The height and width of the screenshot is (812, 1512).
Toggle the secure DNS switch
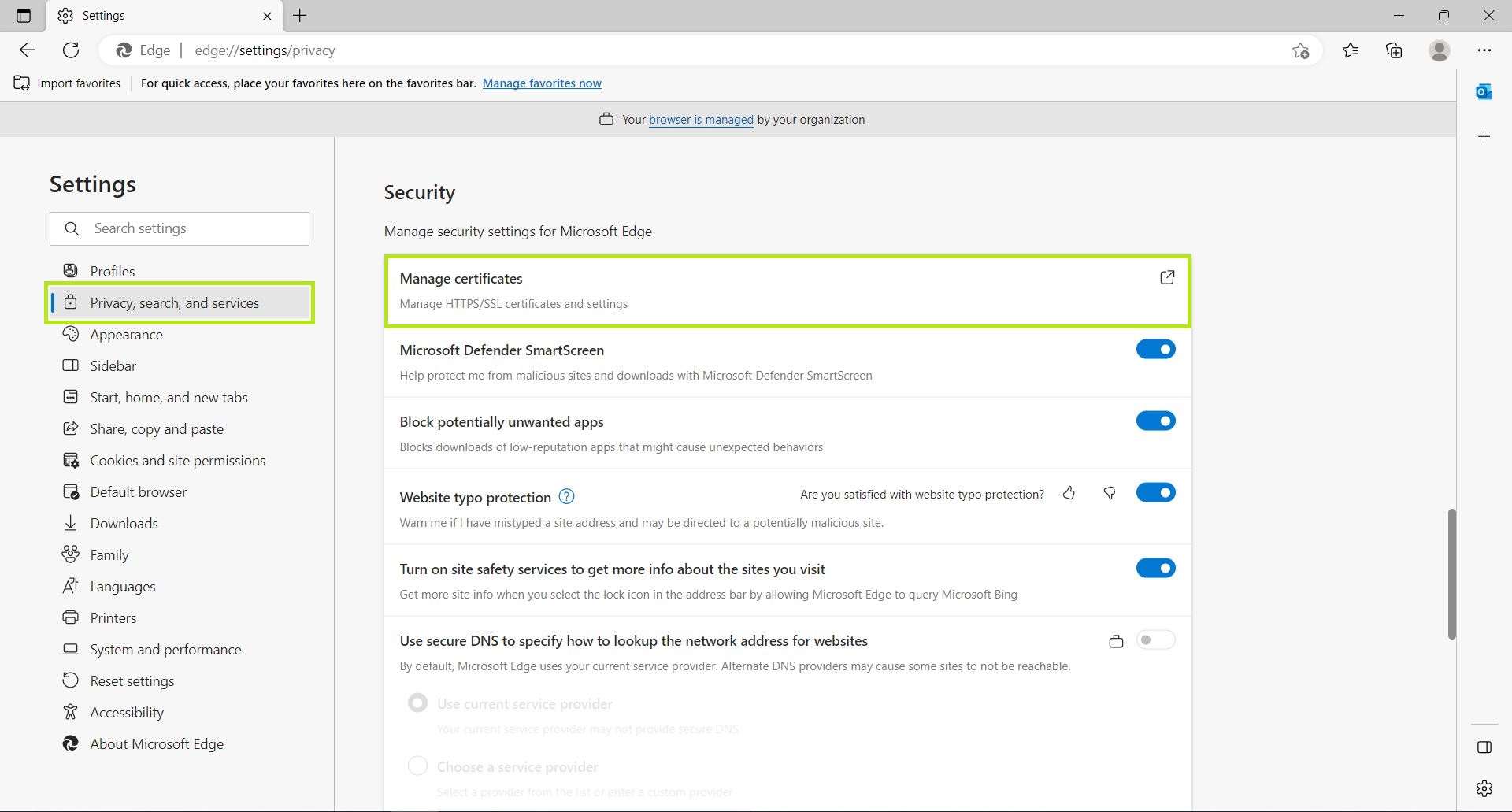pos(1155,640)
